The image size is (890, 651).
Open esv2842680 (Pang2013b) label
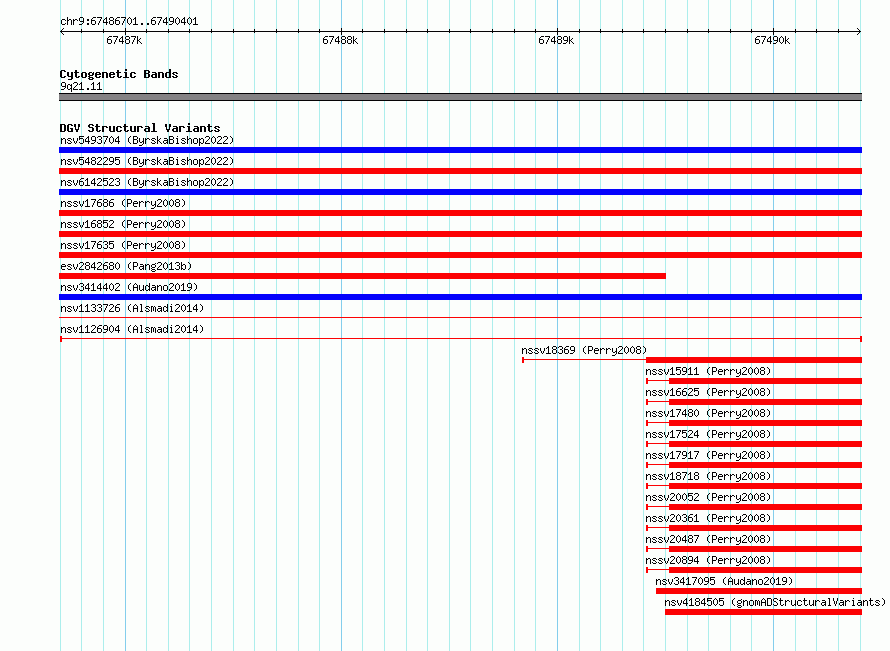point(126,266)
